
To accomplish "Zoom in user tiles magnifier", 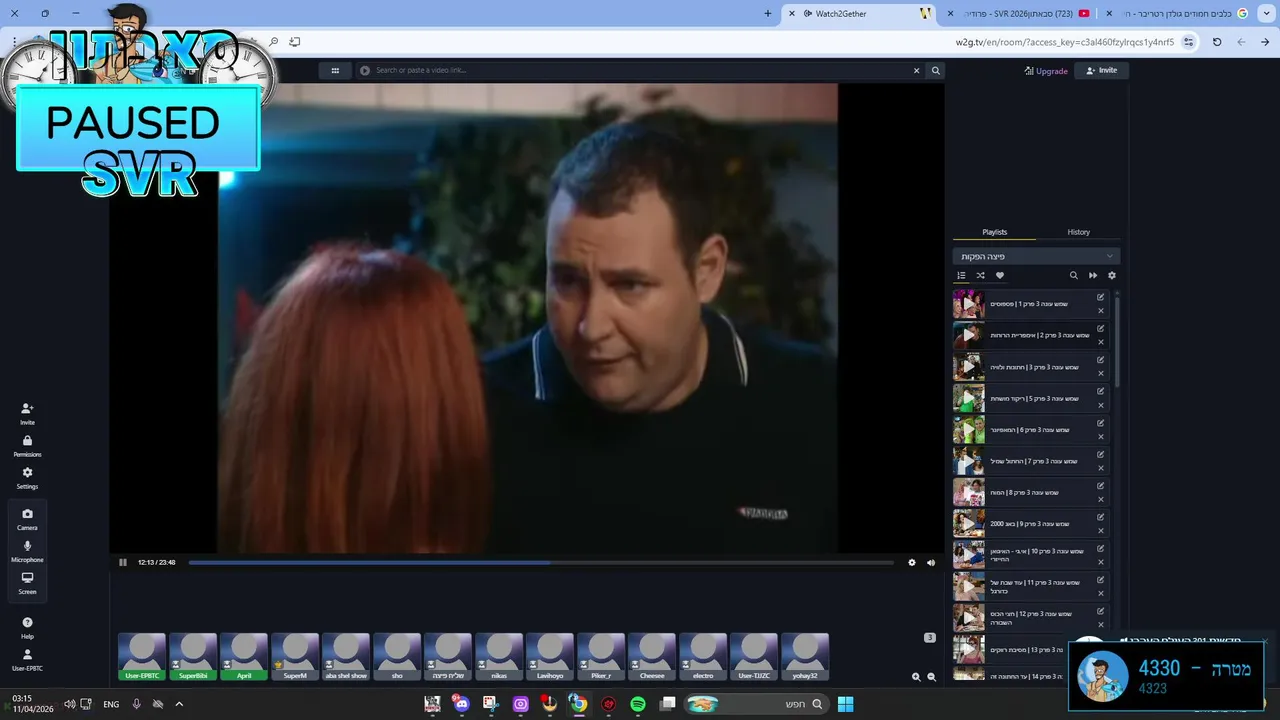I will pyautogui.click(x=916, y=677).
